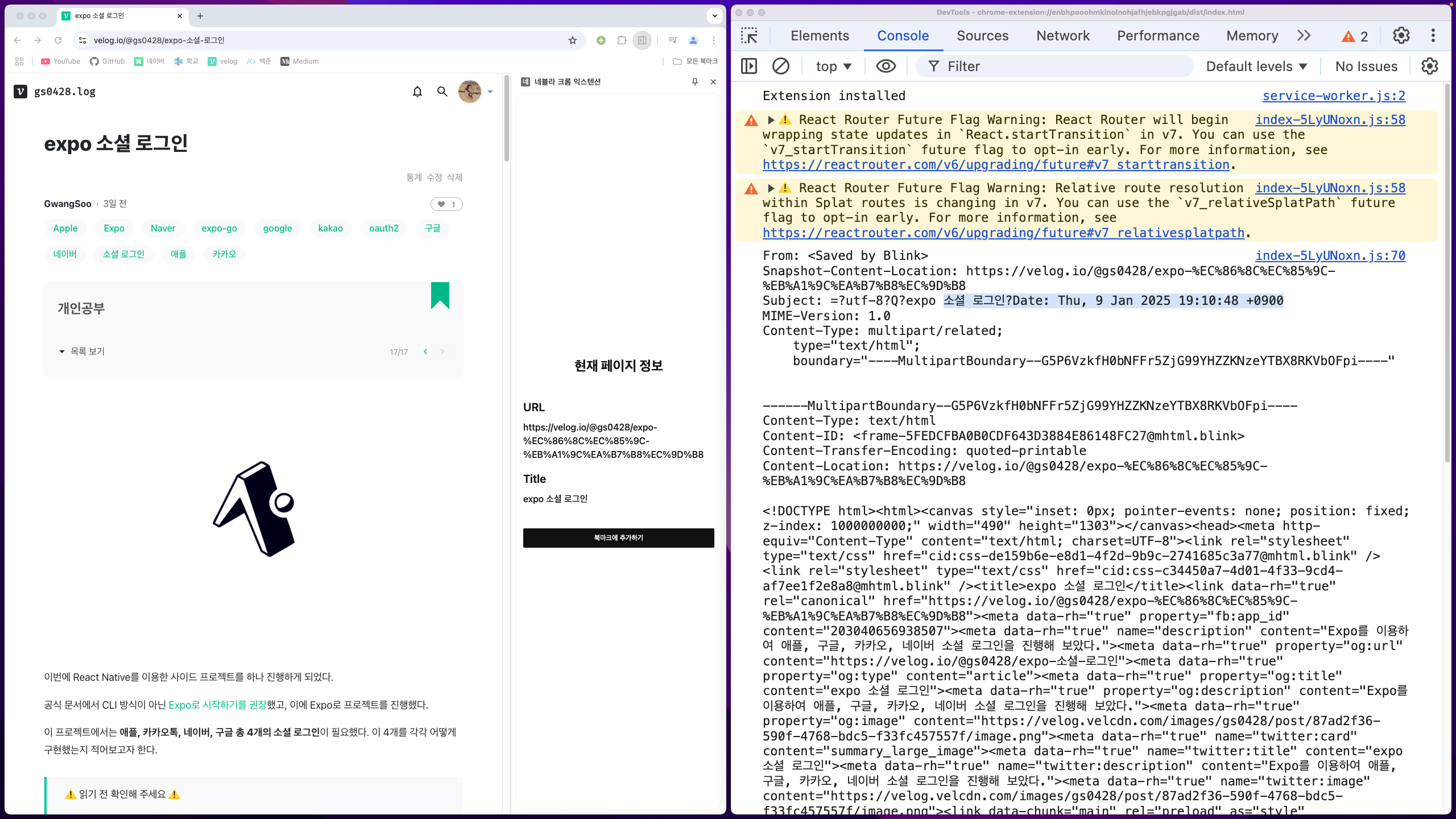Click the DevTools inspect element icon
Screen dimensions: 1456x819
click(749, 36)
